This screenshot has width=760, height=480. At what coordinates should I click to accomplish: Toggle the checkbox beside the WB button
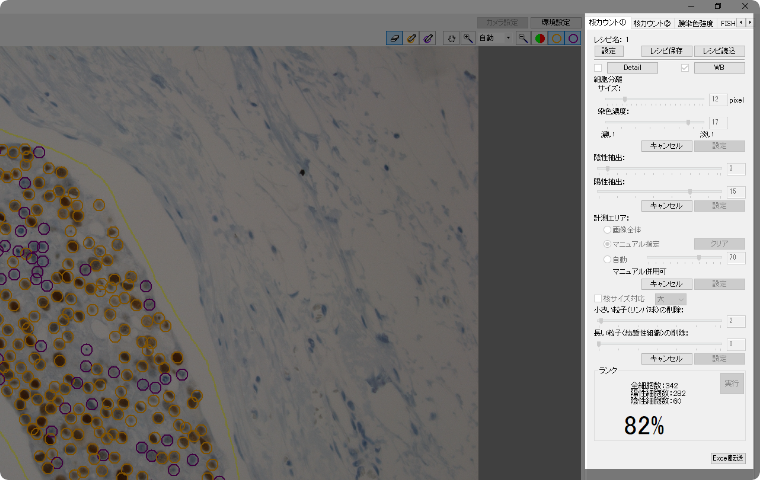(x=685, y=68)
